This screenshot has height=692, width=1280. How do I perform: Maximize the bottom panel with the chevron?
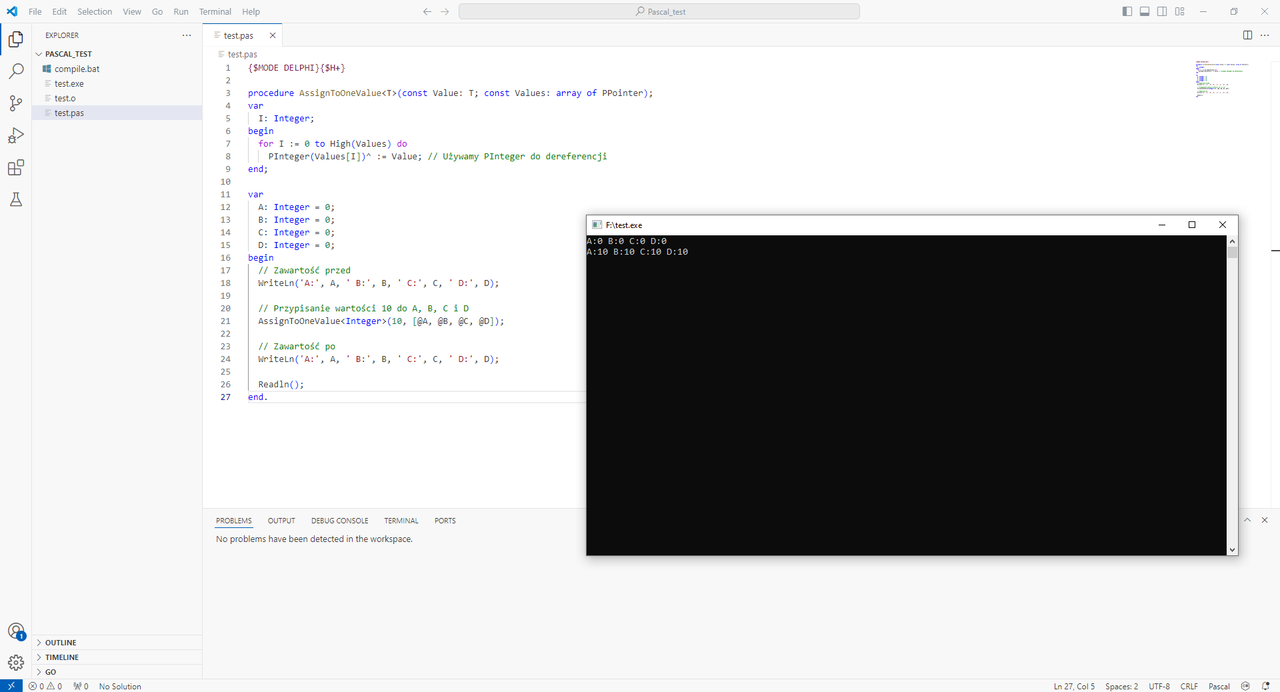coord(1248,520)
